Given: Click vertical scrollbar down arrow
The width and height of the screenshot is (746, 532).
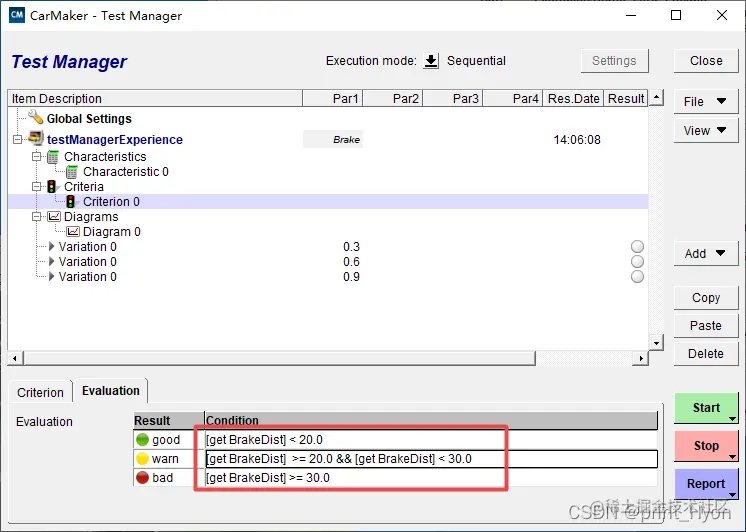Looking at the screenshot, I should pos(657,343).
